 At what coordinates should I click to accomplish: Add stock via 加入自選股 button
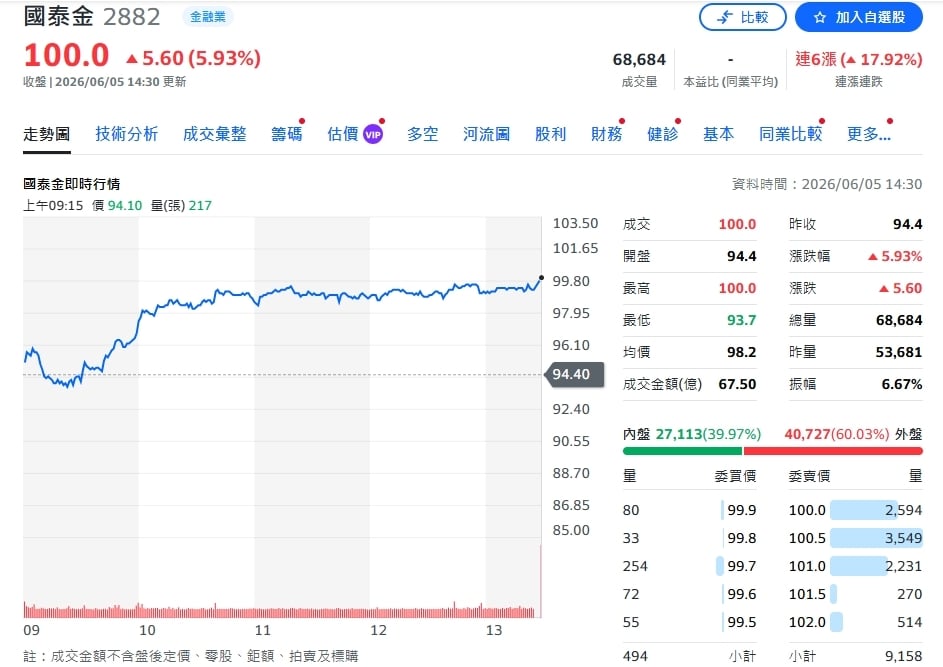858,17
